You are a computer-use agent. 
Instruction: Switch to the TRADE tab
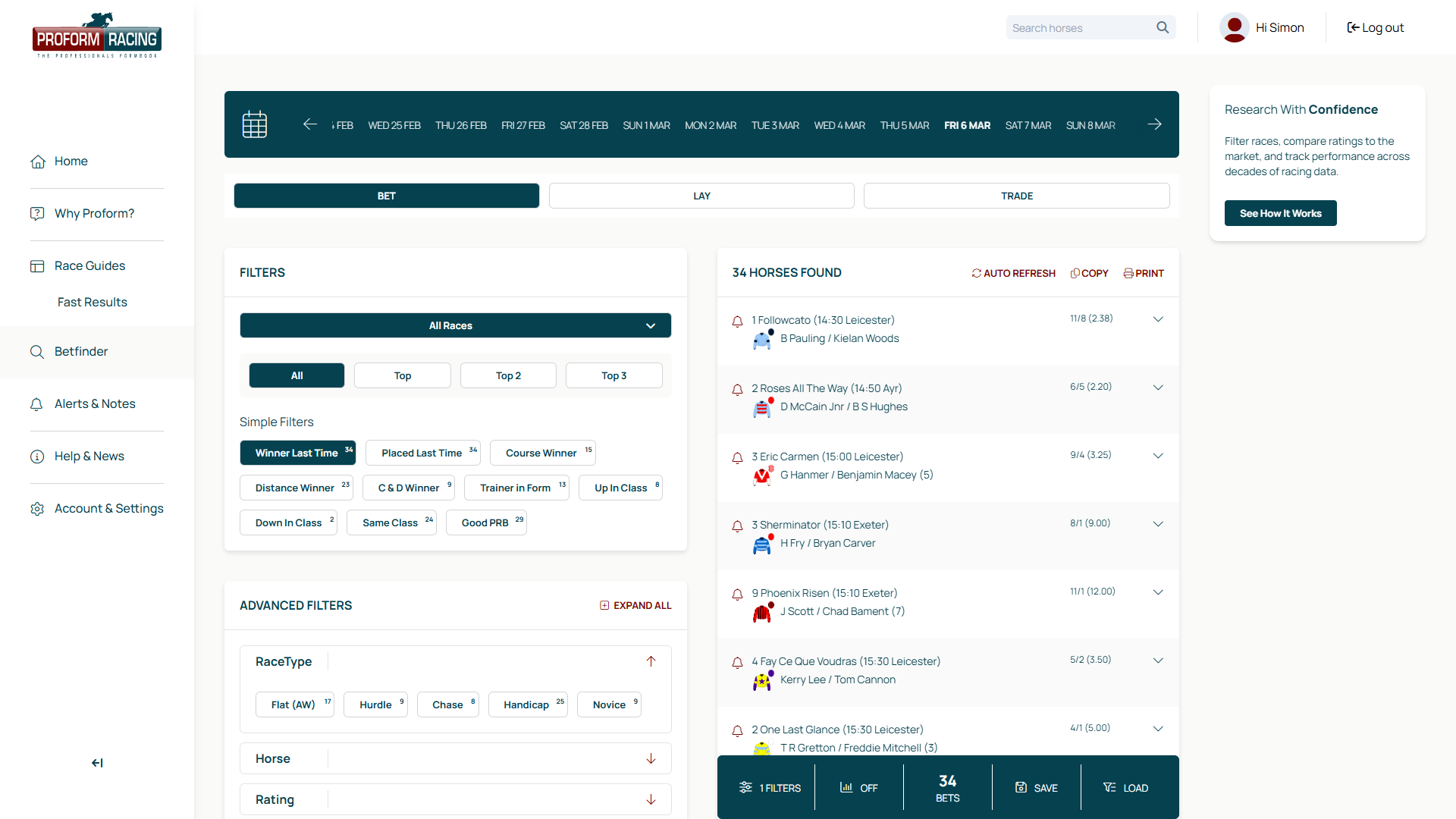(x=1017, y=196)
